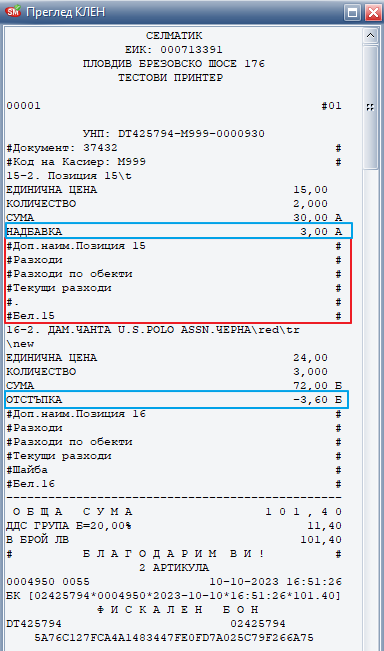Click the 2 АРТИКУЛА line

tap(174, 568)
